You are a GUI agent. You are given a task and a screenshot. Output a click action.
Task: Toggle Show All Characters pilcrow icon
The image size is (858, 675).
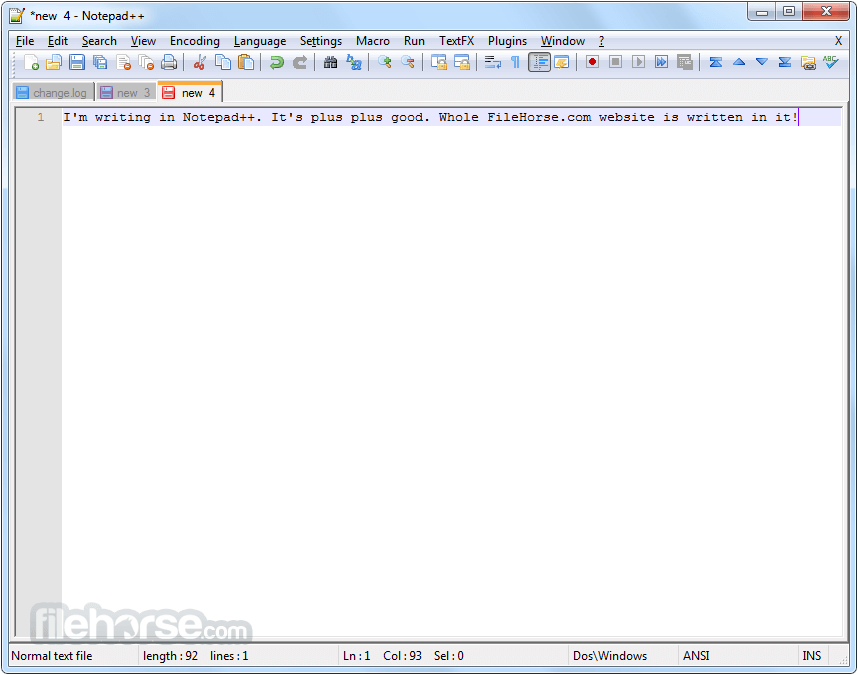(x=515, y=62)
